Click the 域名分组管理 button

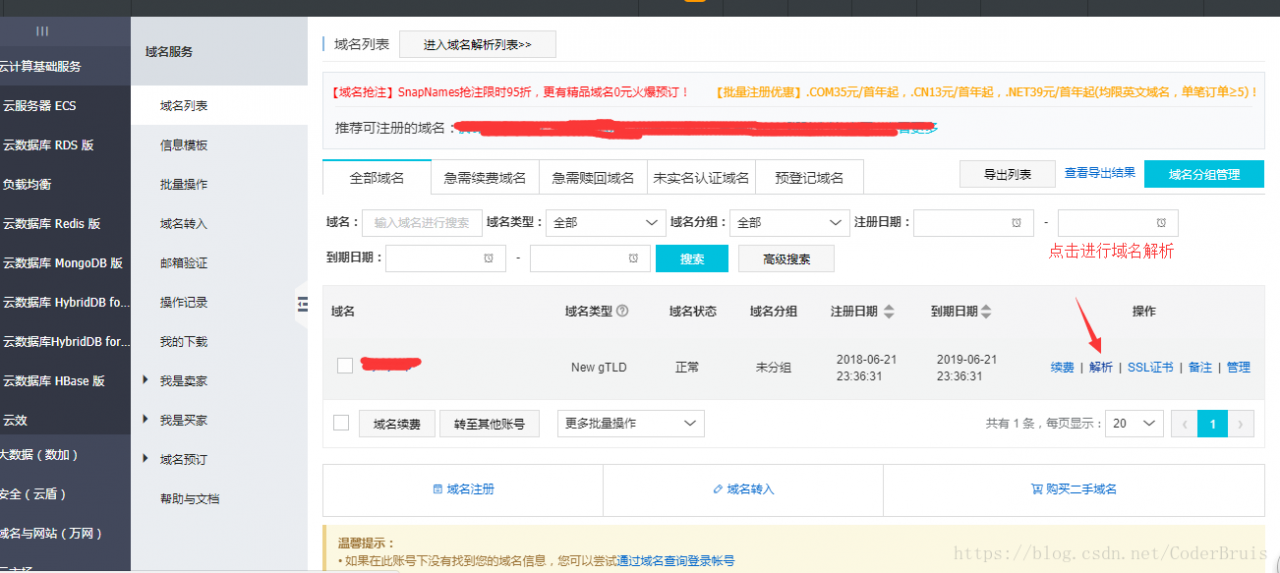point(1204,174)
